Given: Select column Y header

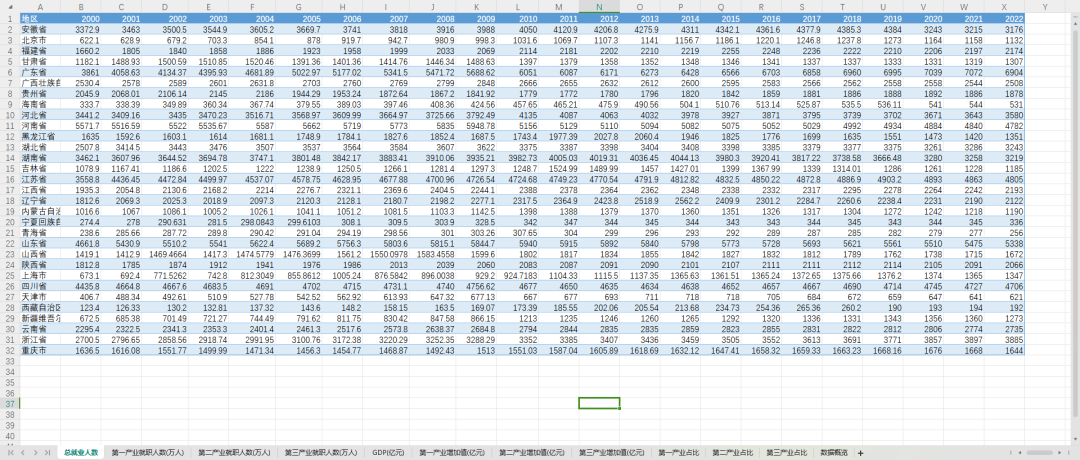Looking at the screenshot, I should click(1045, 7).
